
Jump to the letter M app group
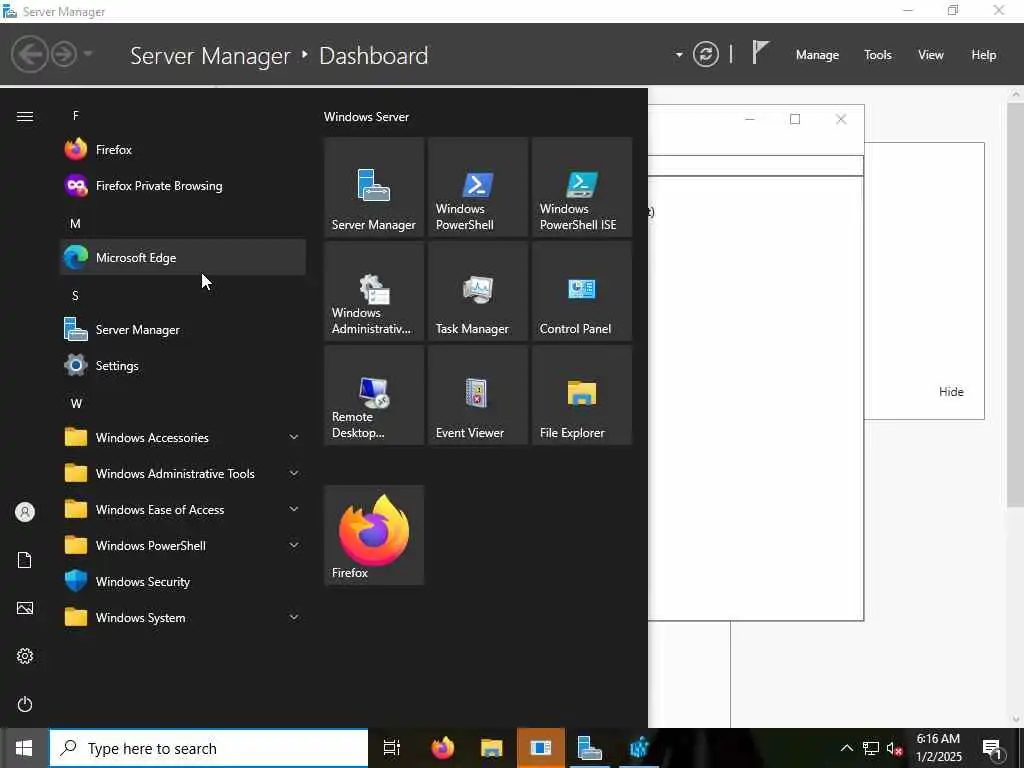[76, 223]
